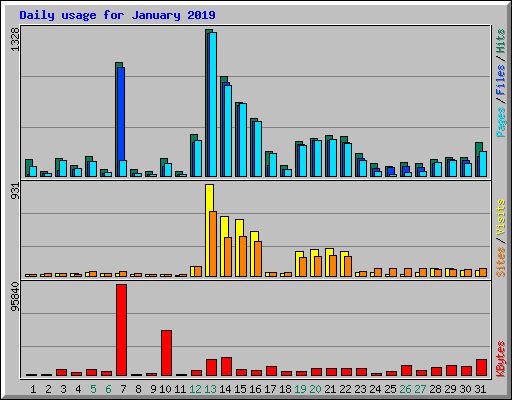Click the orange Sites bar for day 20
512x400 pixels.
coord(318,266)
